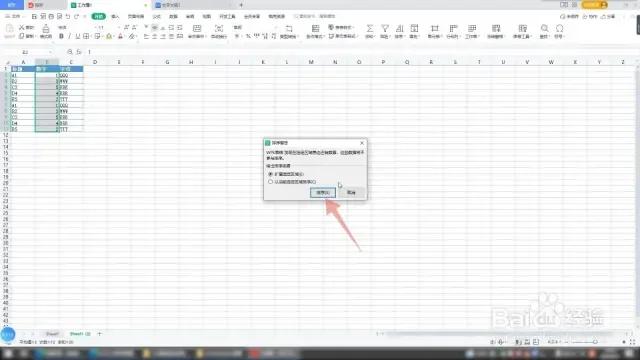Image resolution: width=640 pixels, height=360 pixels.
Task: Click the Save icon in quick access toolbar
Action: [x=34, y=16]
